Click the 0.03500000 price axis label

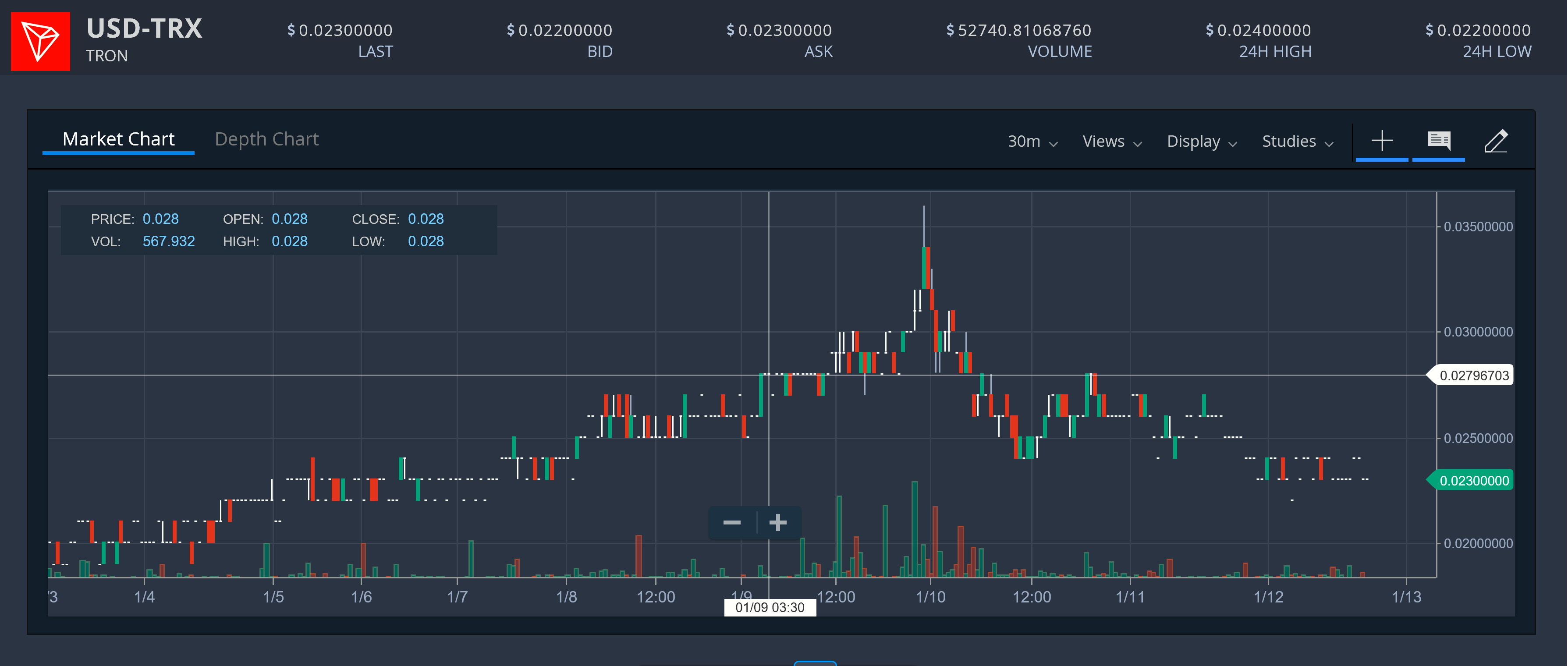click(1477, 227)
